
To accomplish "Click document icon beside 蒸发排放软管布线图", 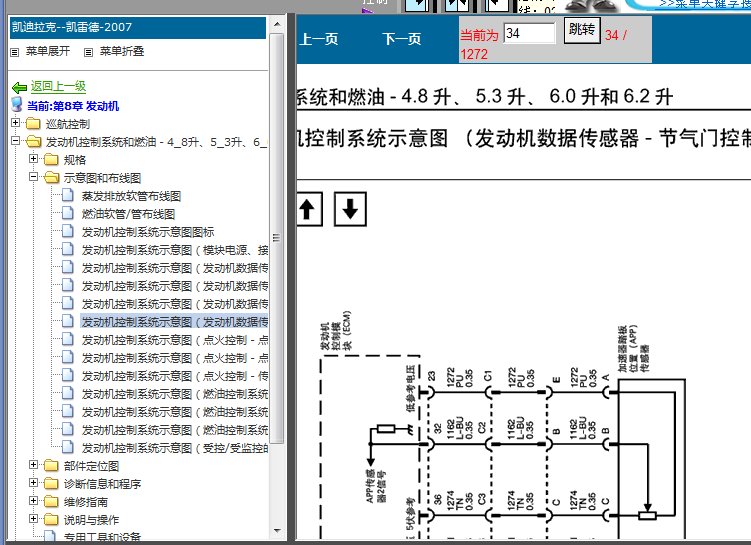I will click(x=68, y=195).
